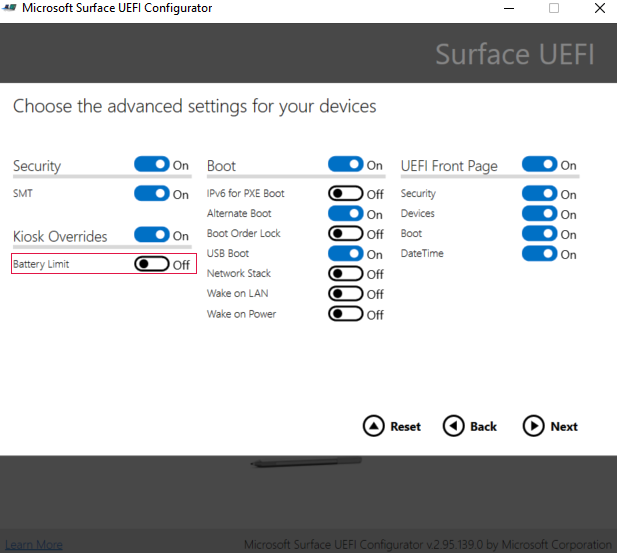Enable the Network Stack toggle

point(345,274)
